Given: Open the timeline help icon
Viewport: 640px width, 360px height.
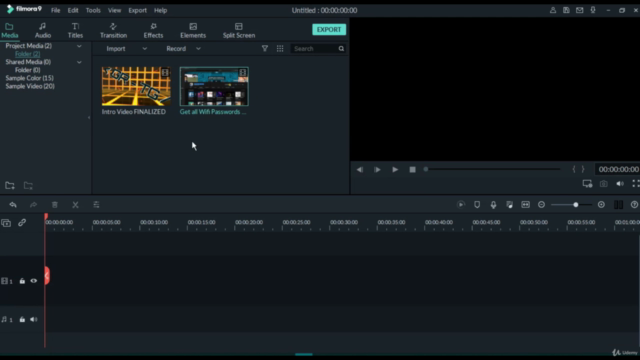Looking at the screenshot, I should [x=634, y=204].
